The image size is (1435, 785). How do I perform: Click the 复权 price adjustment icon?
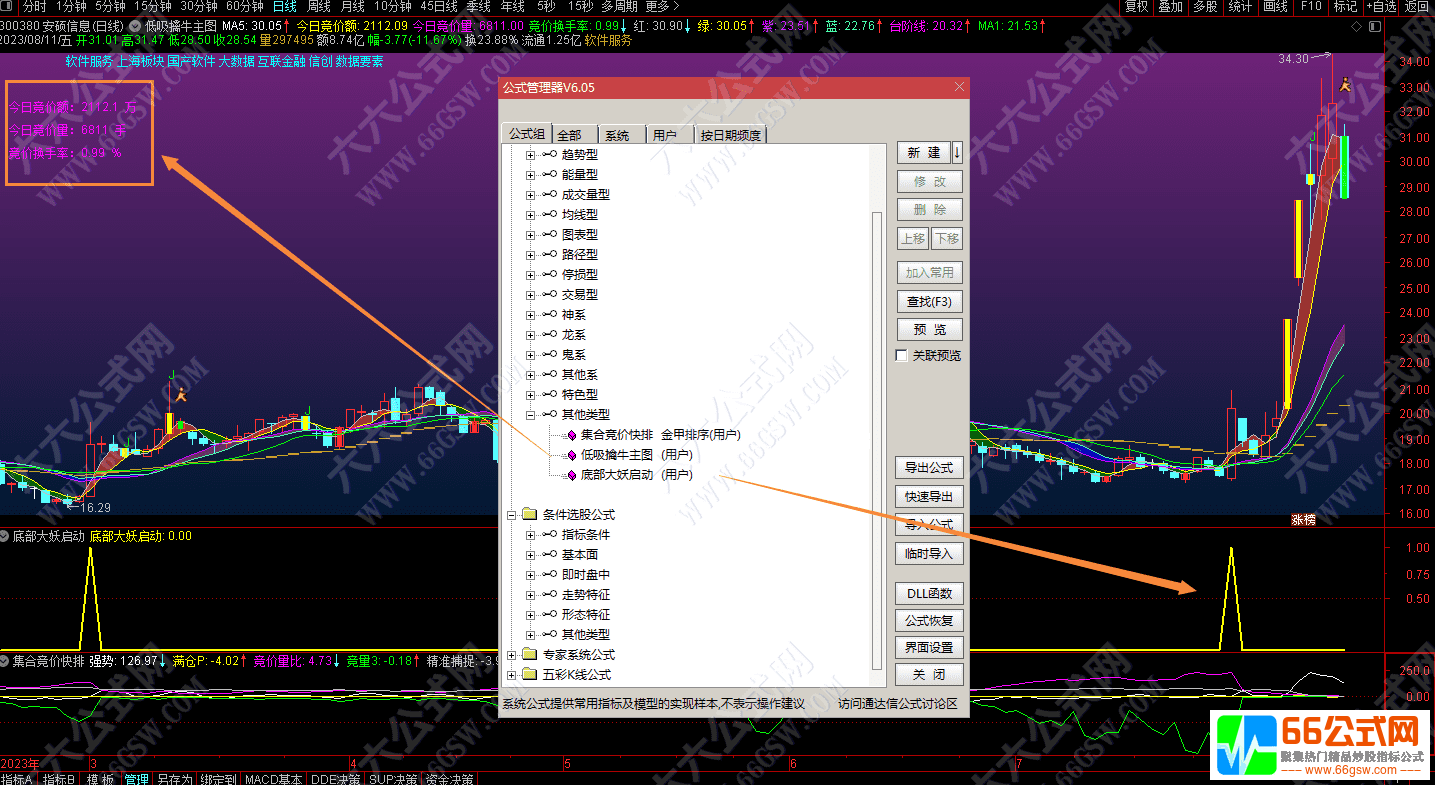pos(1136,6)
